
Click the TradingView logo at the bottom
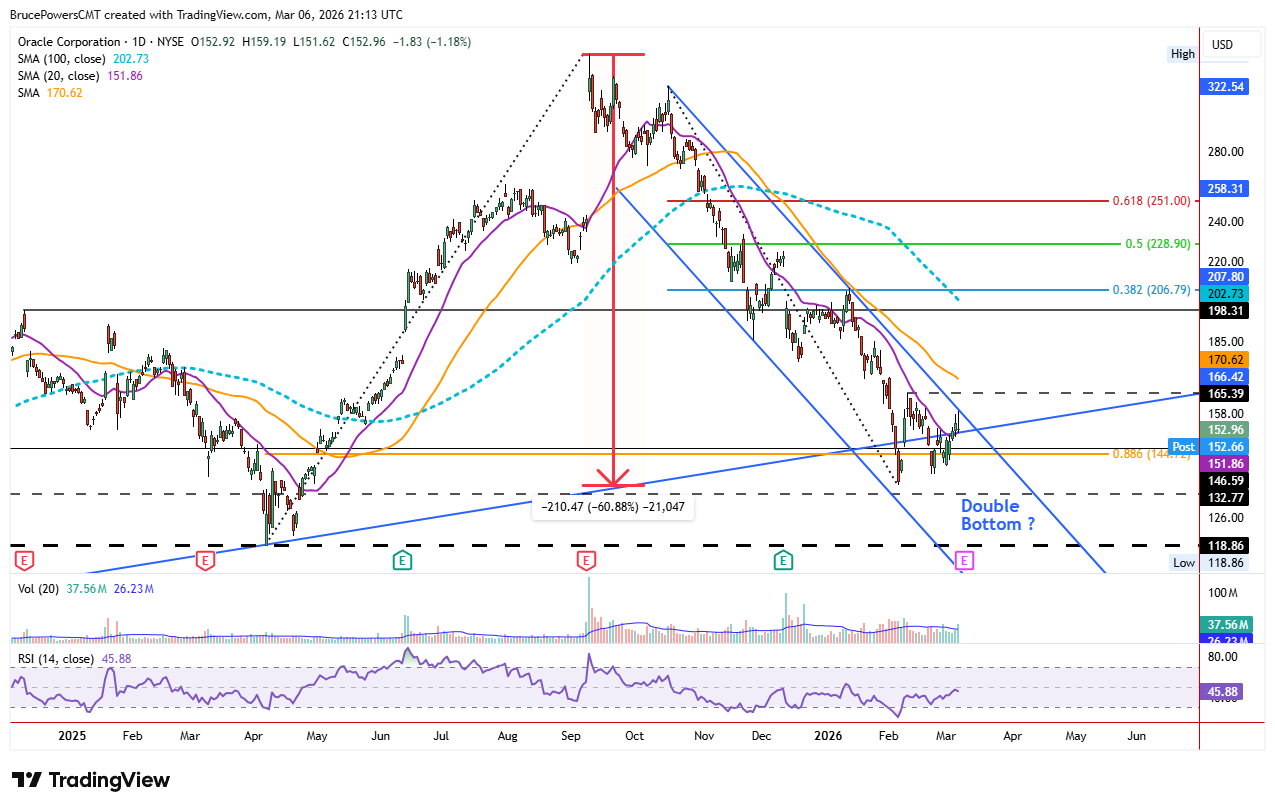91,780
